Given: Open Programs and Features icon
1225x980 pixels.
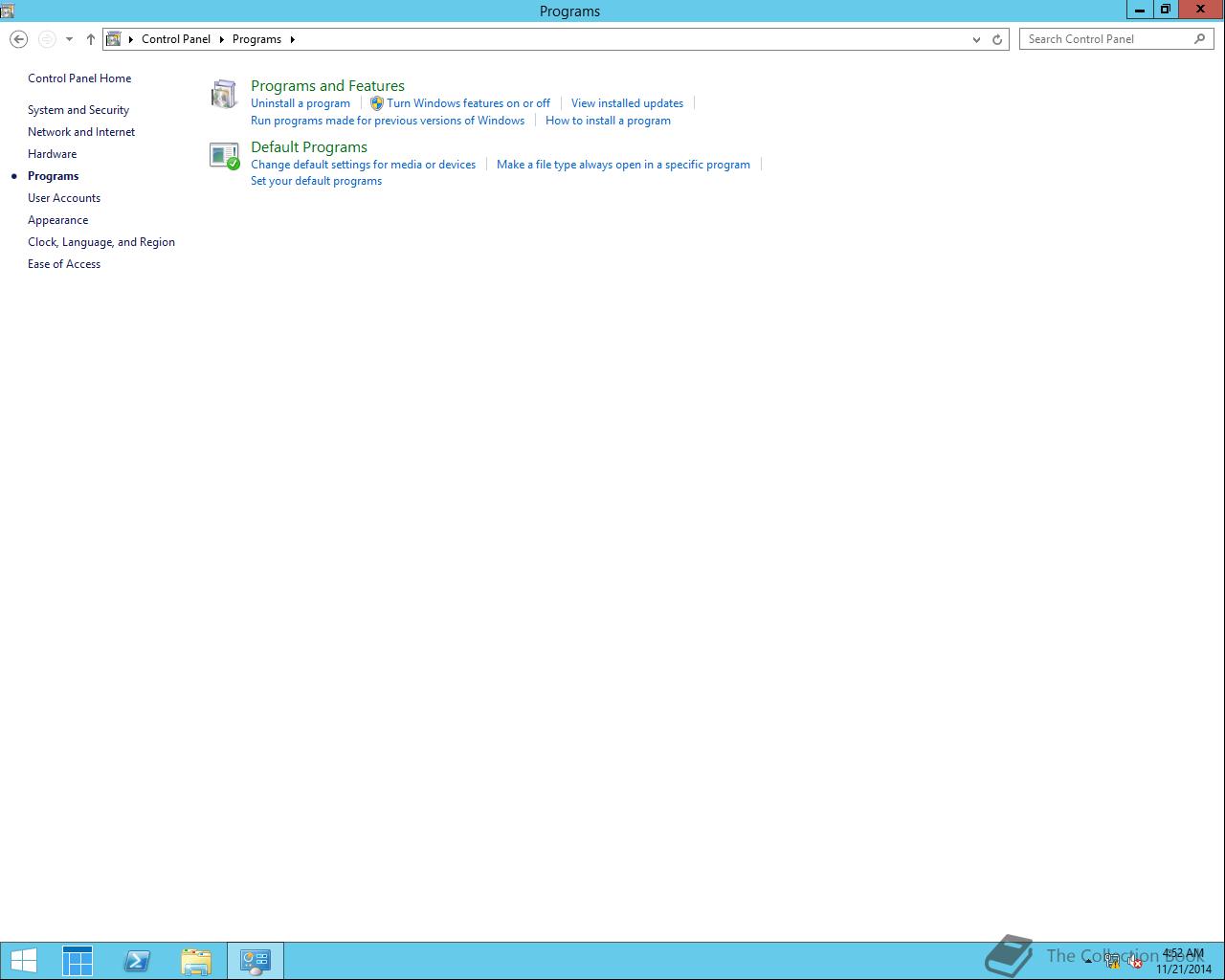Looking at the screenshot, I should pos(224,94).
